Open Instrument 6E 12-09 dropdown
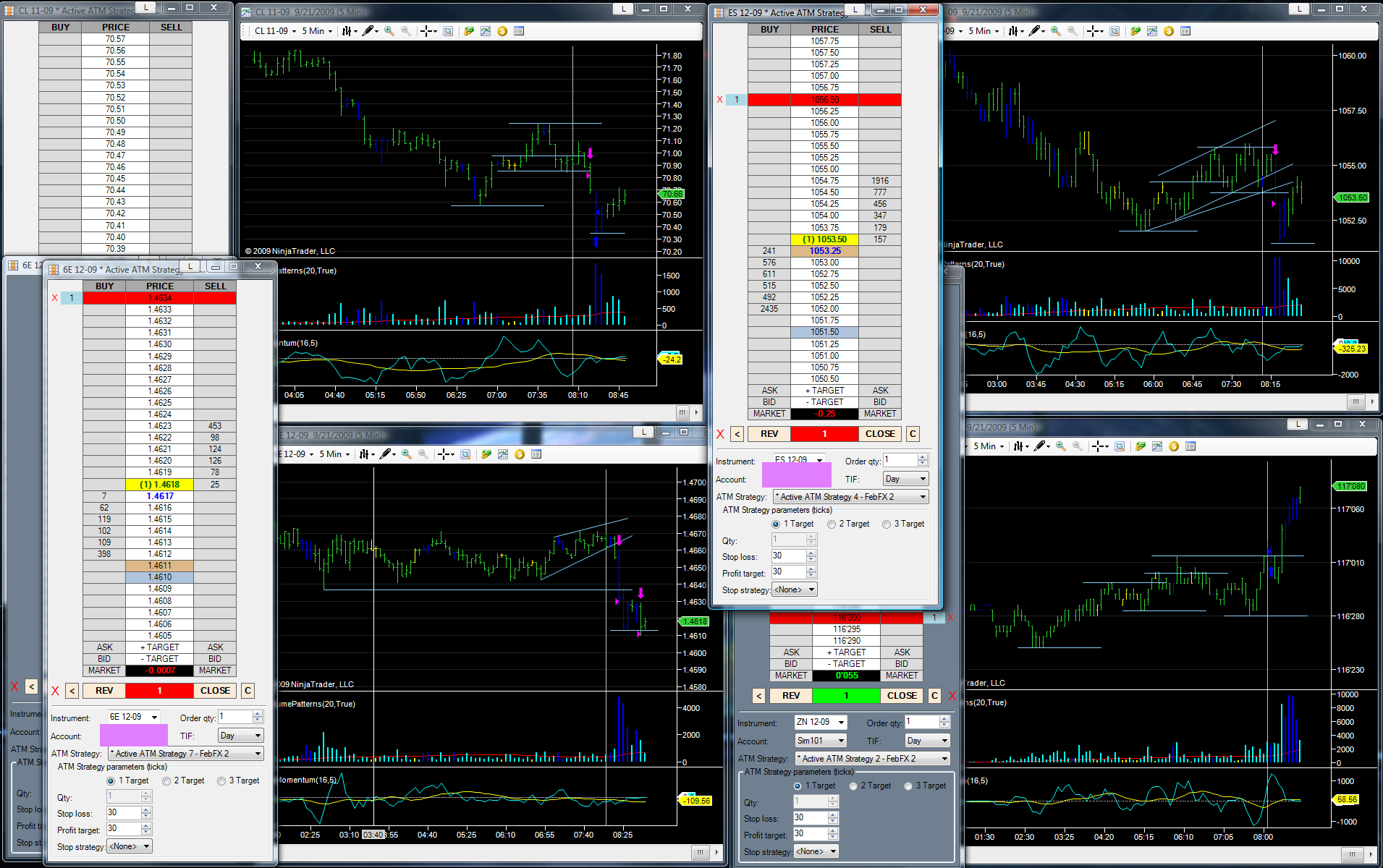The height and width of the screenshot is (868, 1383). pos(134,717)
